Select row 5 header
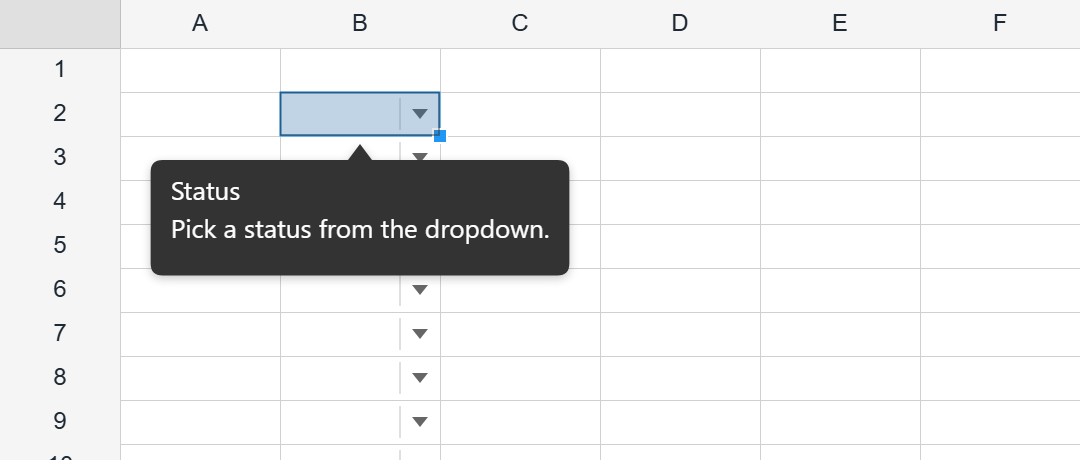This screenshot has width=1080, height=460. point(60,247)
